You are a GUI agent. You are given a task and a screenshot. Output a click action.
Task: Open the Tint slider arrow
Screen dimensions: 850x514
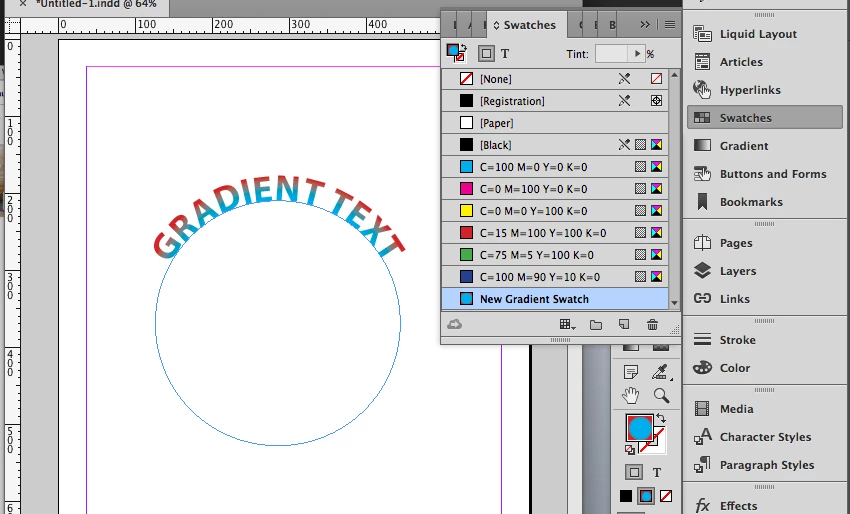pyautogui.click(x=637, y=54)
